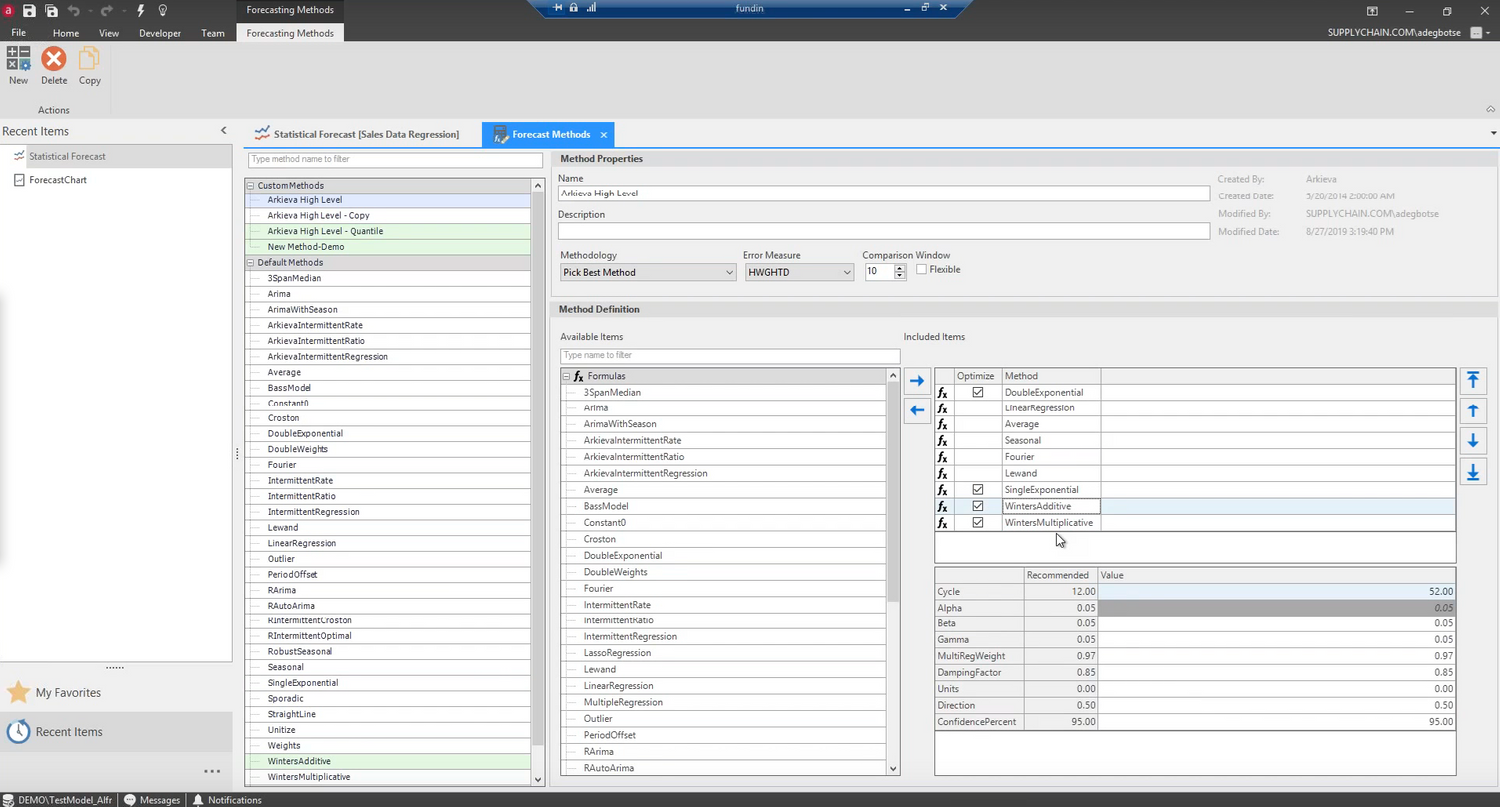Open Recent Items pane button
1500x807 pixels.
(x=116, y=732)
